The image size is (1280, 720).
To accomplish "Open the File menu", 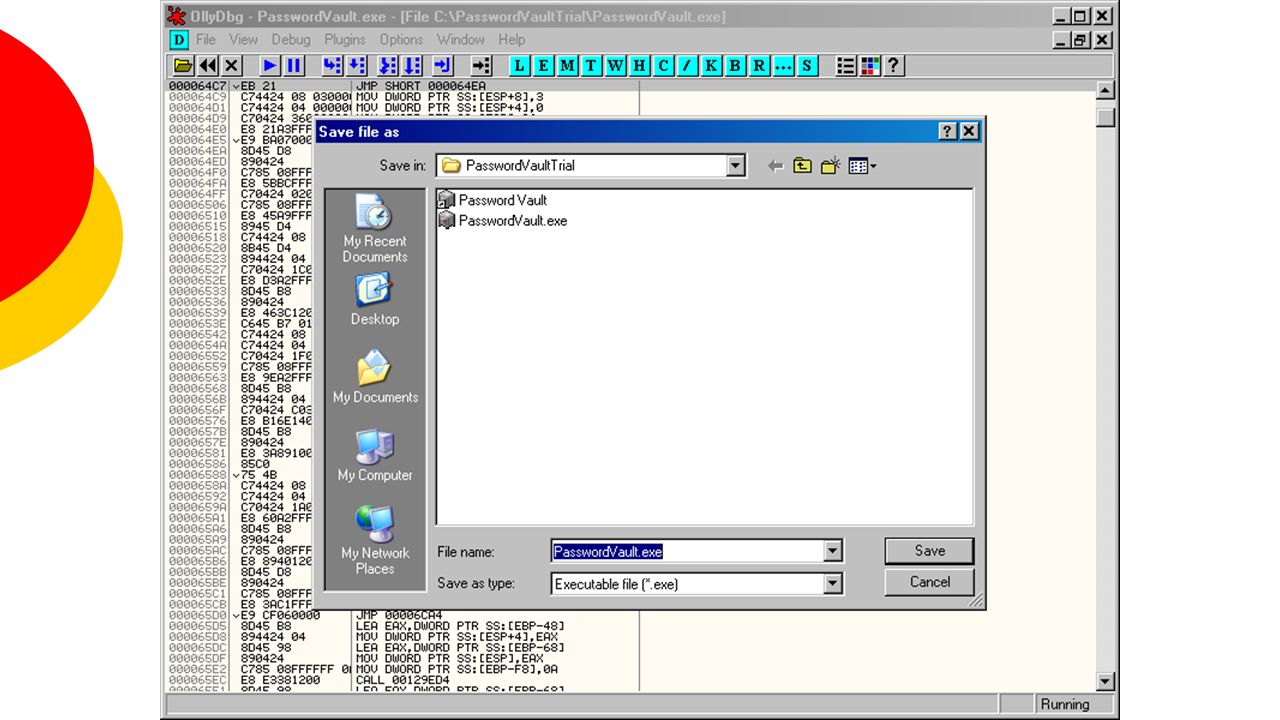I will coord(206,40).
